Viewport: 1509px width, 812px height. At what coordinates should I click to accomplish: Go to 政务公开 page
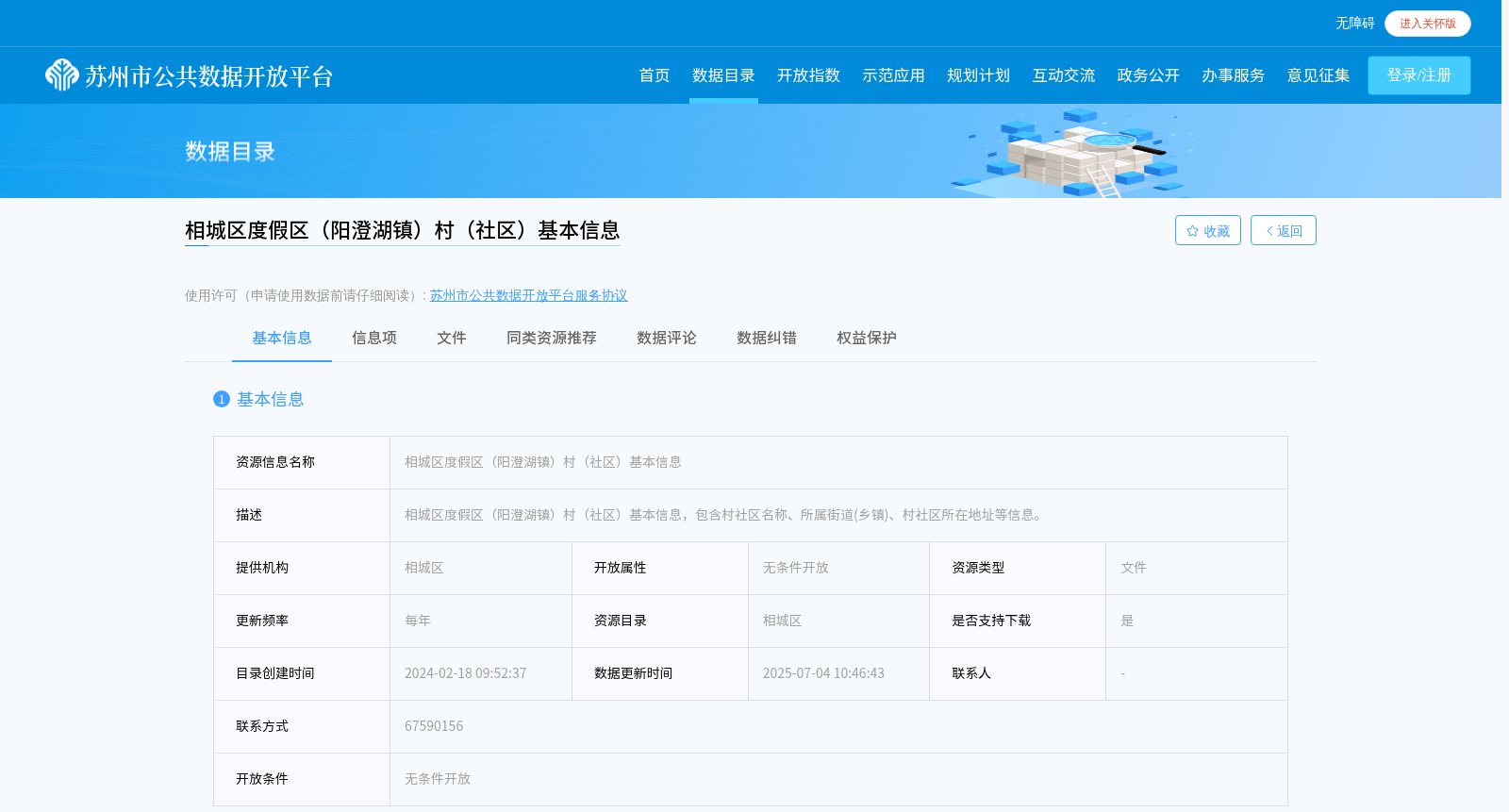coord(1148,75)
